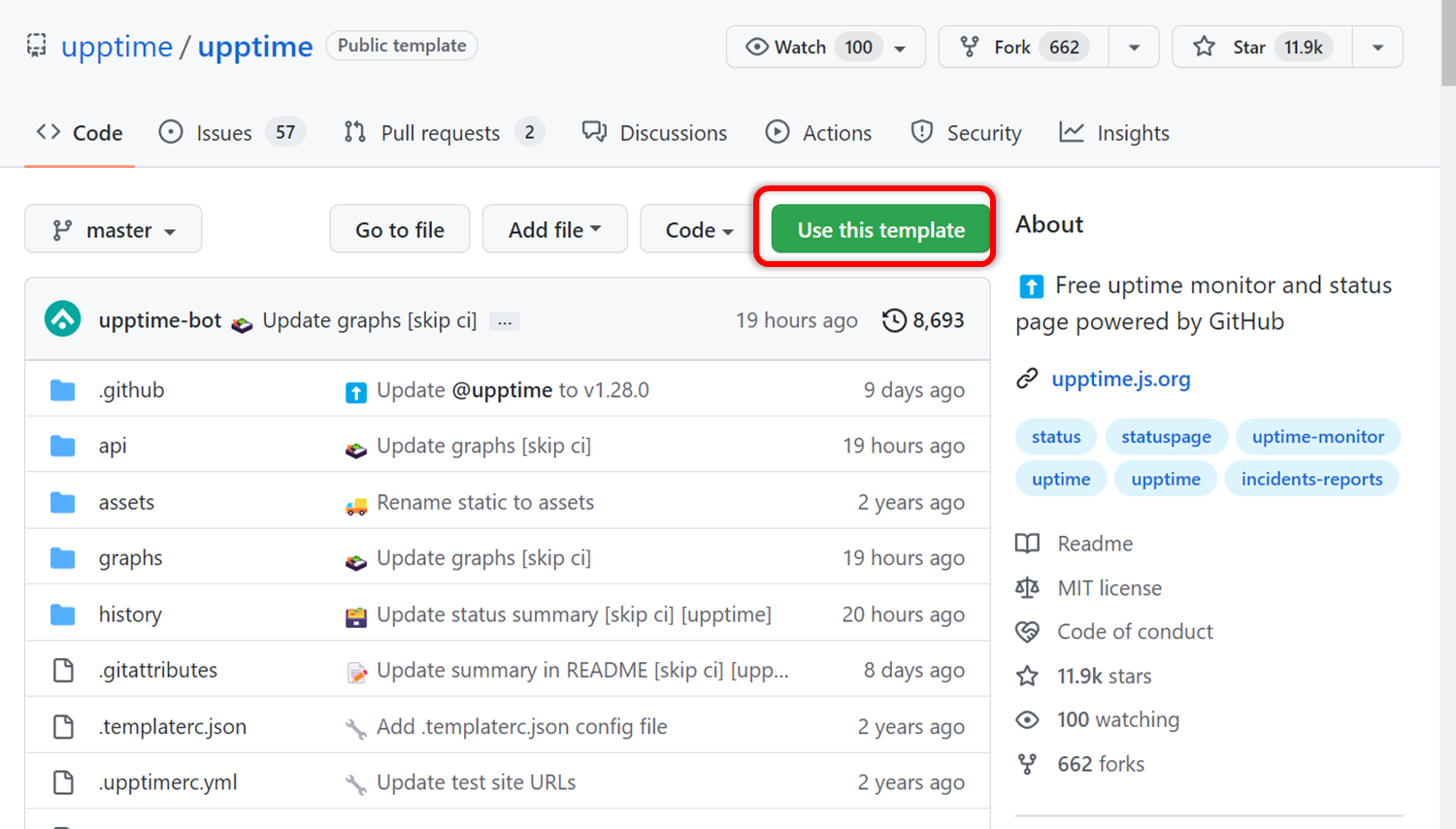Open the upptime-bot author link
Screen dimensions: 1456x829
160,320
